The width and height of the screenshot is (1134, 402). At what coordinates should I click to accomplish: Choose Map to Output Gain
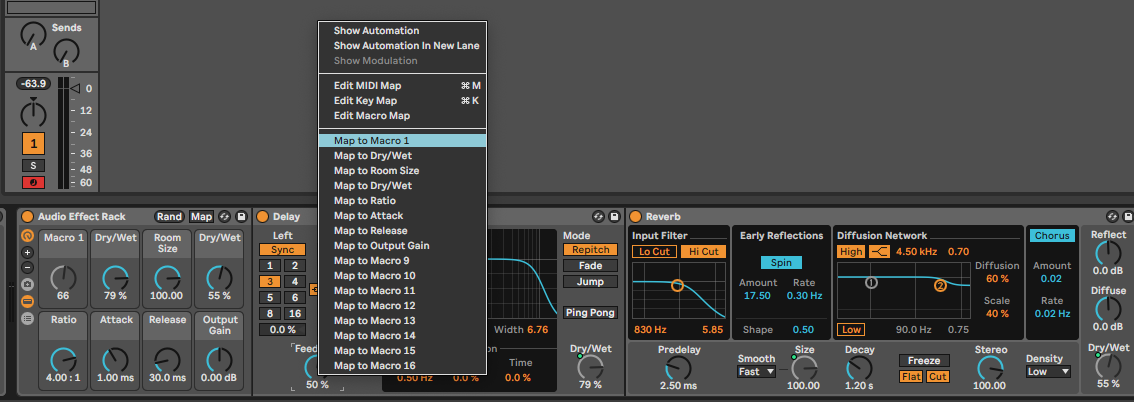tap(403, 246)
